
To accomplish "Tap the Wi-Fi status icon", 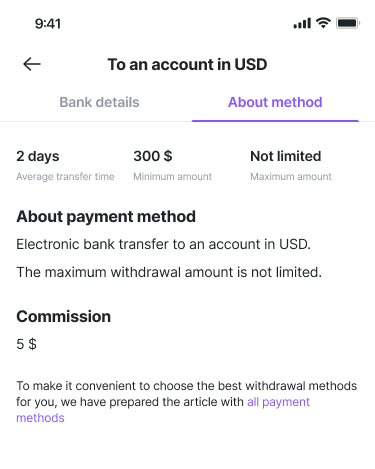I will point(323,23).
